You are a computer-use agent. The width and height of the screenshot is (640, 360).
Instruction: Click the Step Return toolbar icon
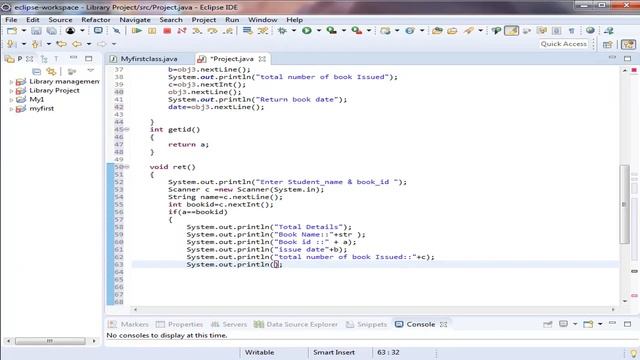click(x=228, y=31)
